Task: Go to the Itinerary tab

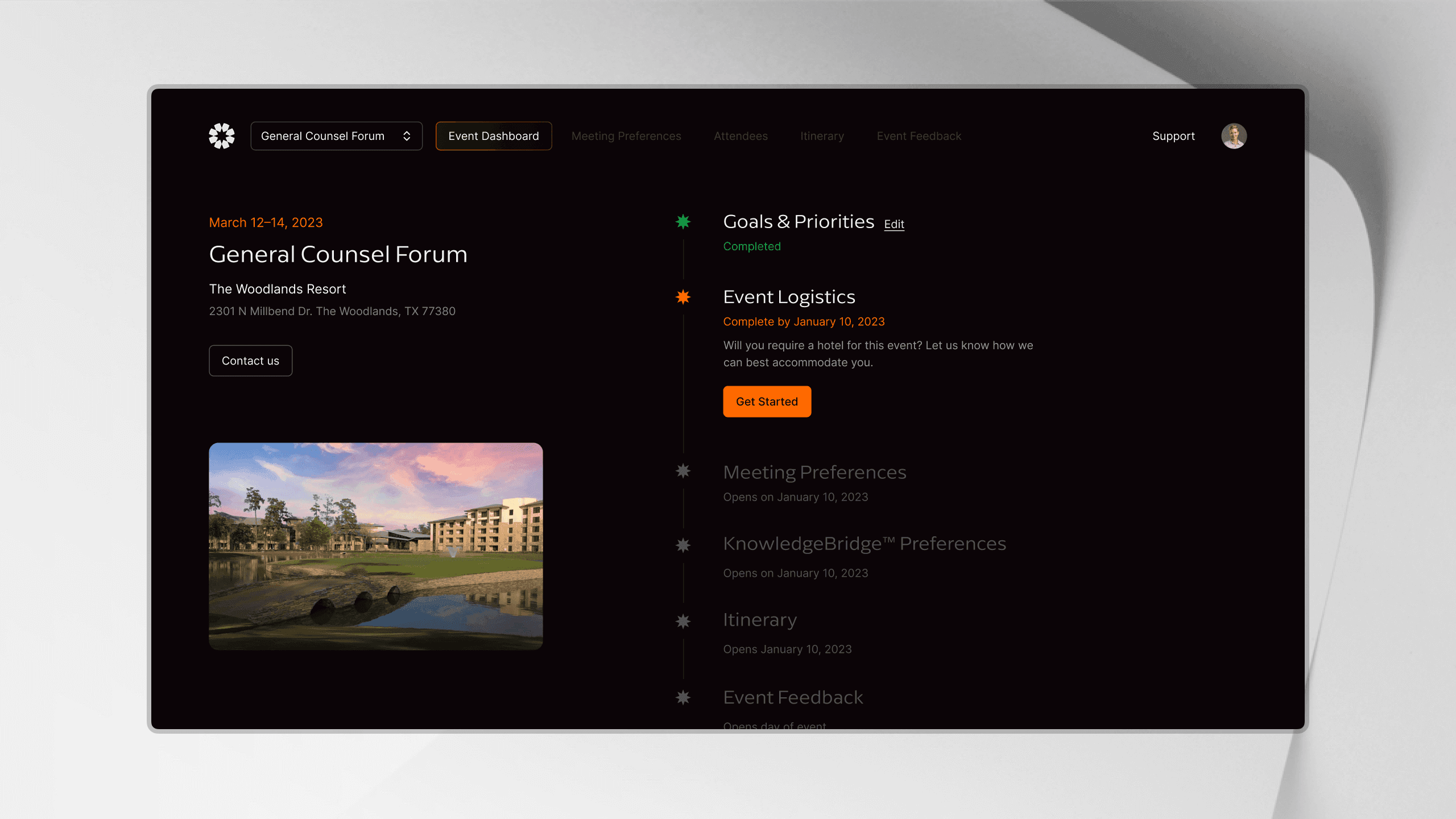Action: pos(822,136)
